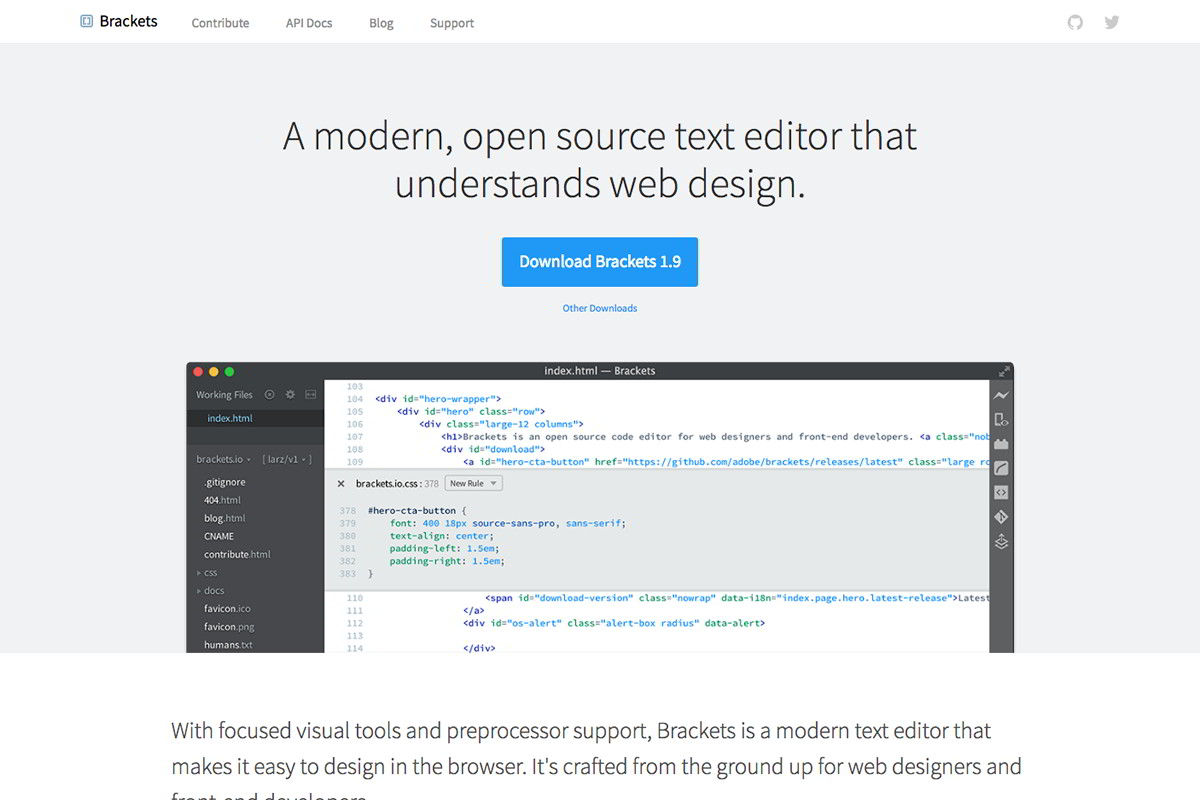Image resolution: width=1200 pixels, height=800 pixels.
Task: Select the .gitignore file
Action: coord(225,483)
